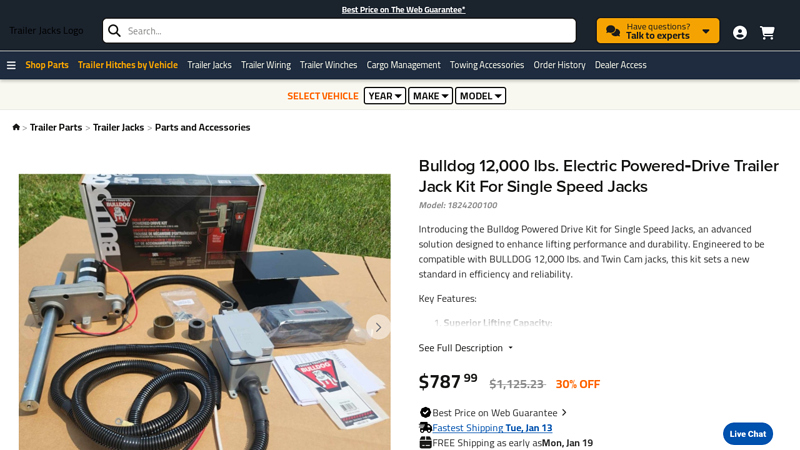Open the Live Chat button

coord(747,434)
